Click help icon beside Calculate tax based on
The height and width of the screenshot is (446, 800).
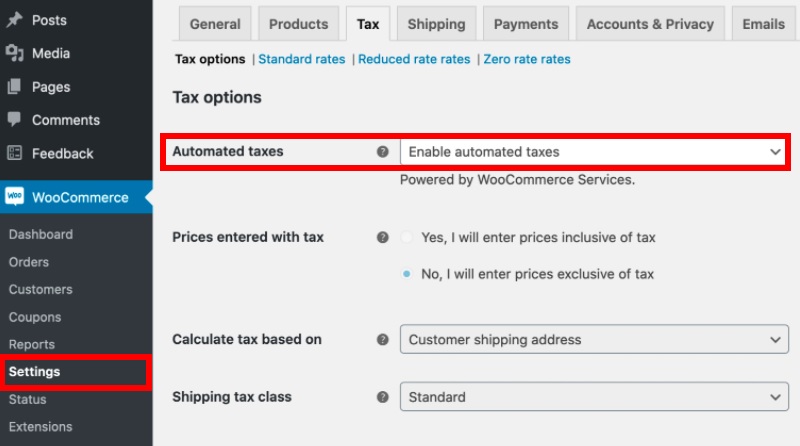(x=383, y=339)
